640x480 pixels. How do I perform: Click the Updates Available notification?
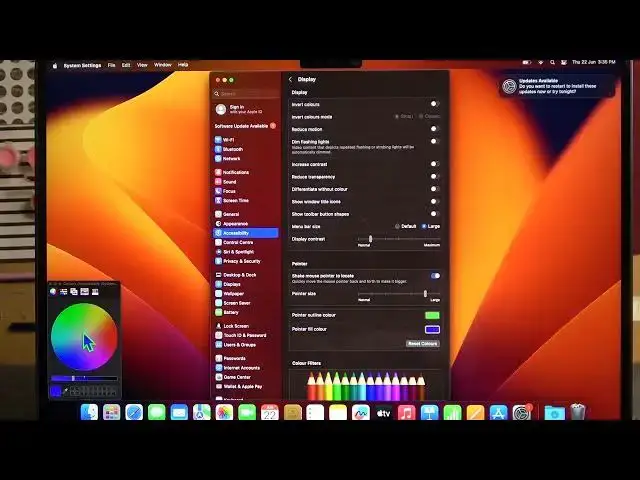pos(557,86)
